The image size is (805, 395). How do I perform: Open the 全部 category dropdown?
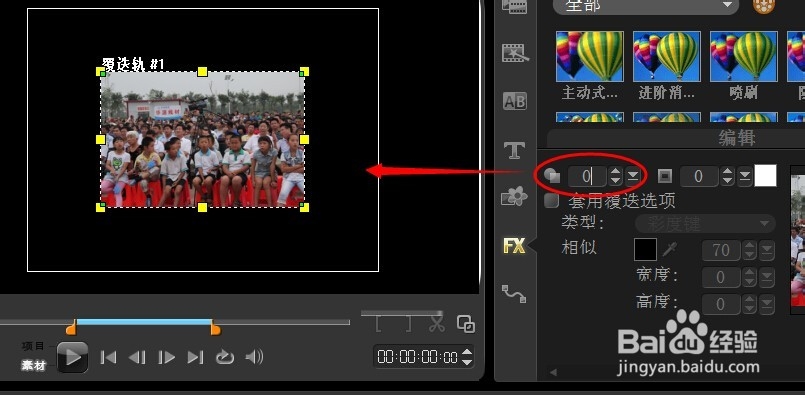646,6
